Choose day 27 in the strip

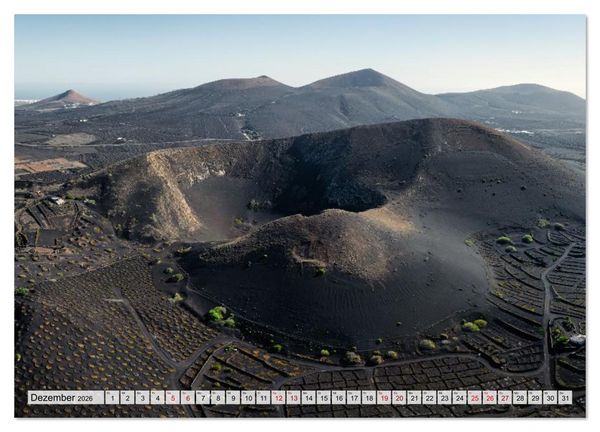[x=505, y=398]
